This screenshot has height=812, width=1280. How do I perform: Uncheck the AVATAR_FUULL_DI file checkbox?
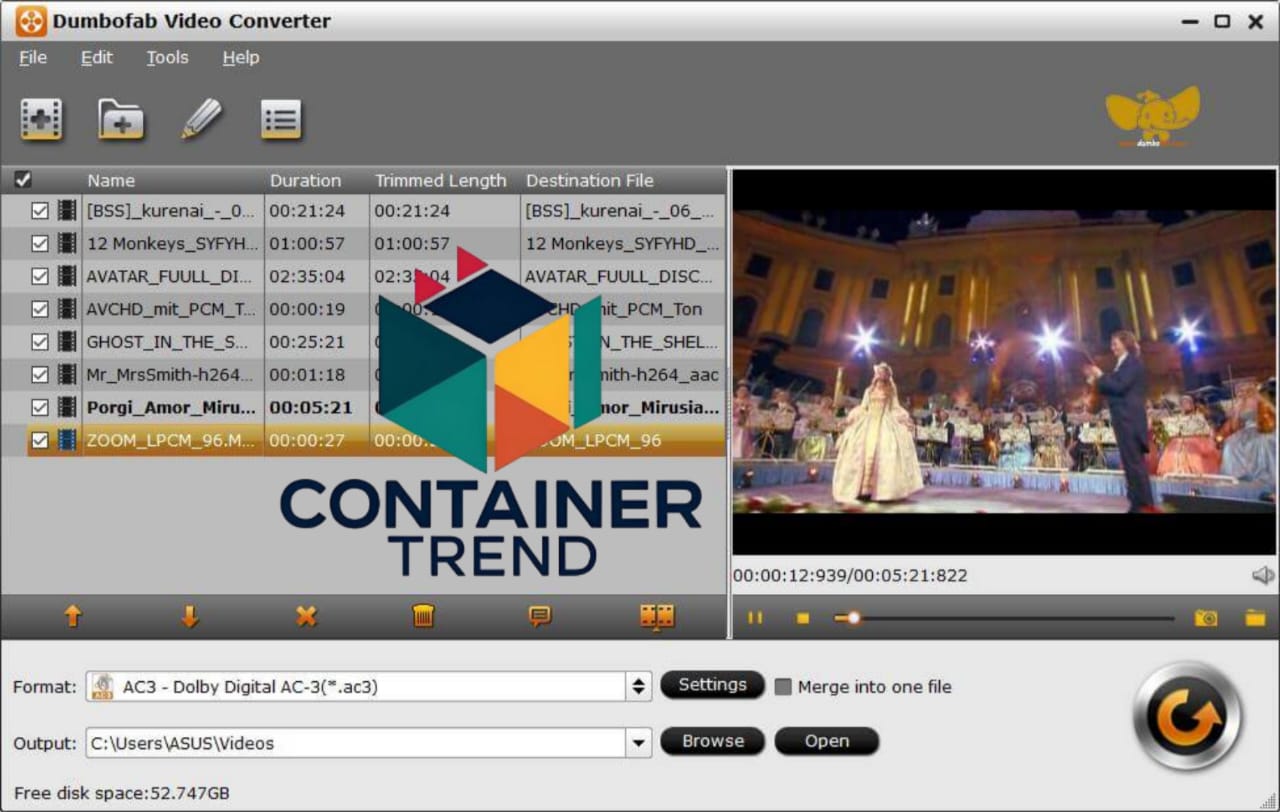coord(40,276)
